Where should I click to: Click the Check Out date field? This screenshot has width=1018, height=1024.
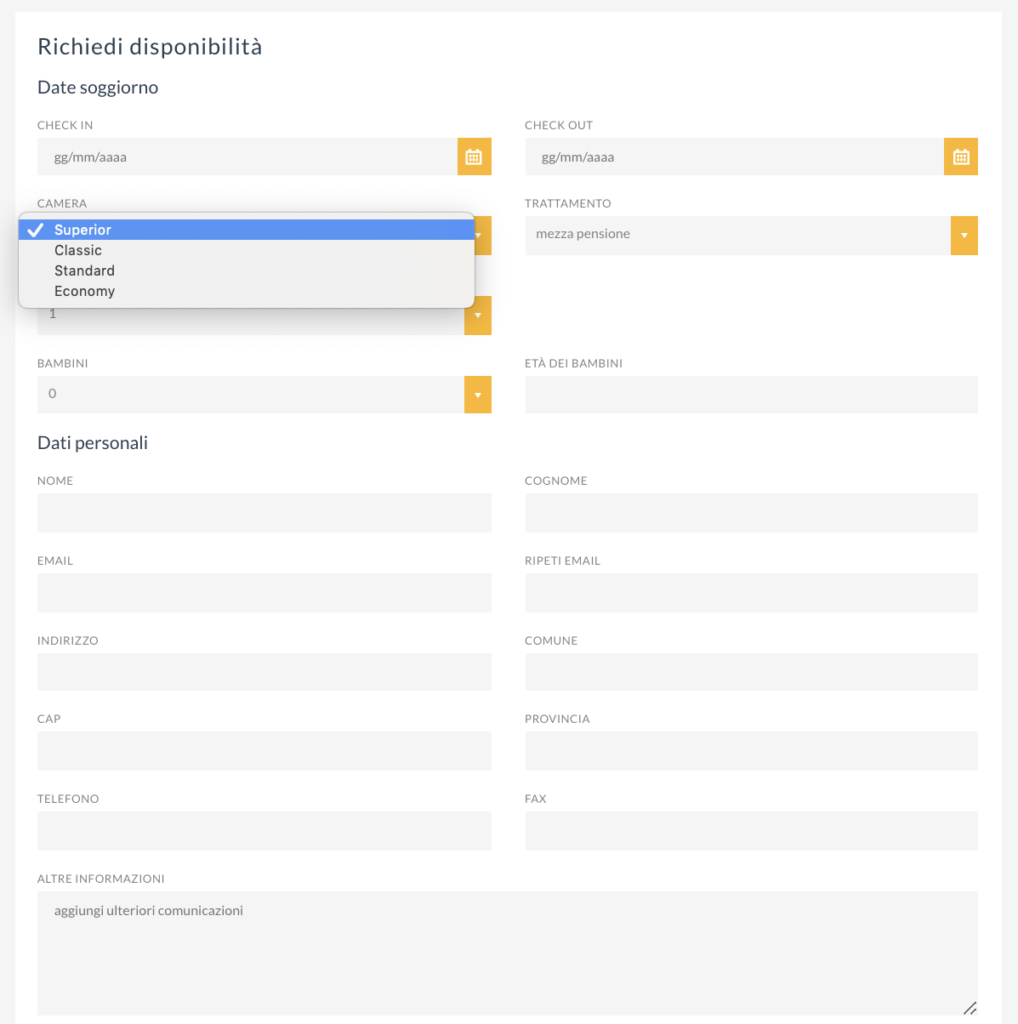(x=735, y=157)
